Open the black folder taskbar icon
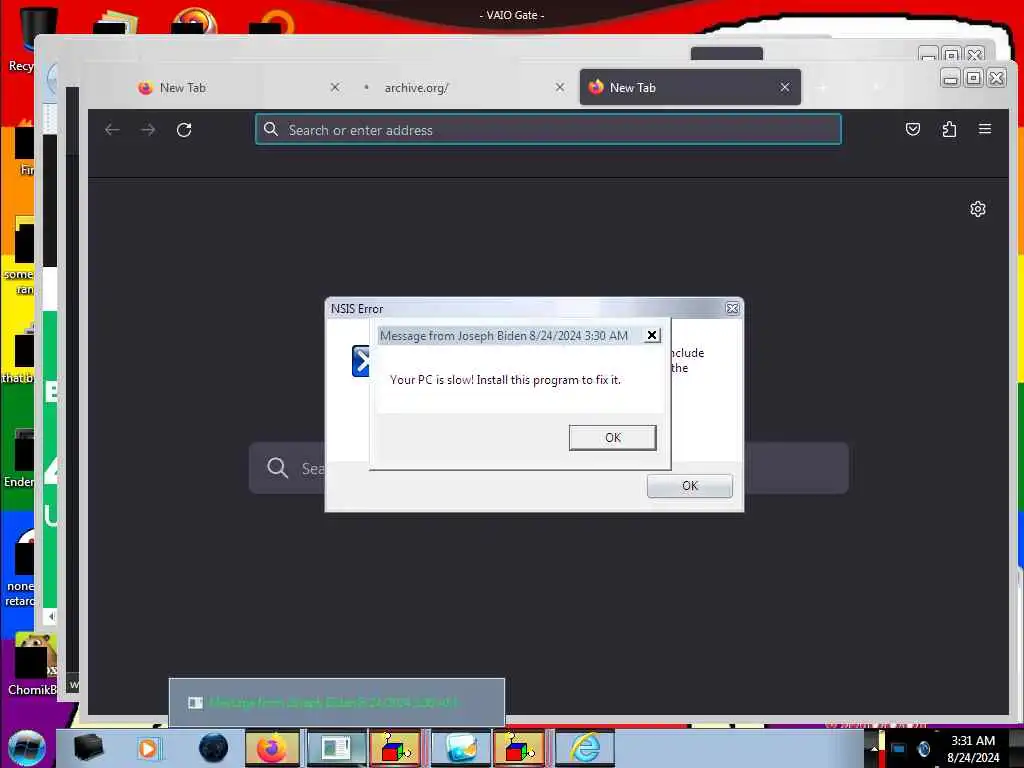The width and height of the screenshot is (1024, 768). [x=88, y=748]
